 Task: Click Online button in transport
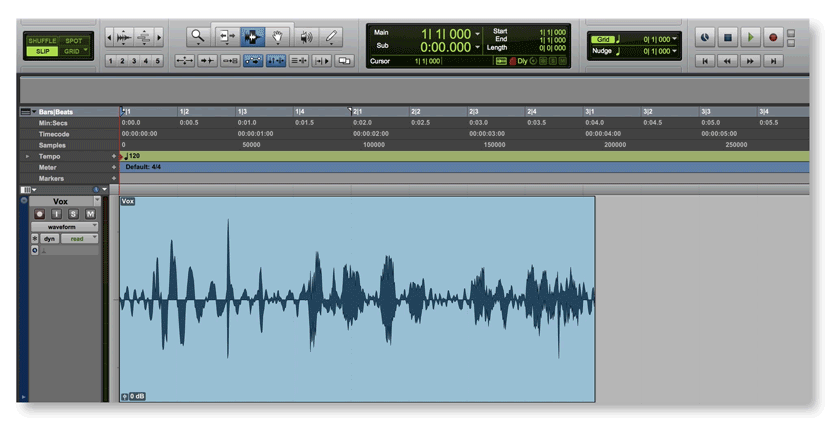click(x=705, y=37)
